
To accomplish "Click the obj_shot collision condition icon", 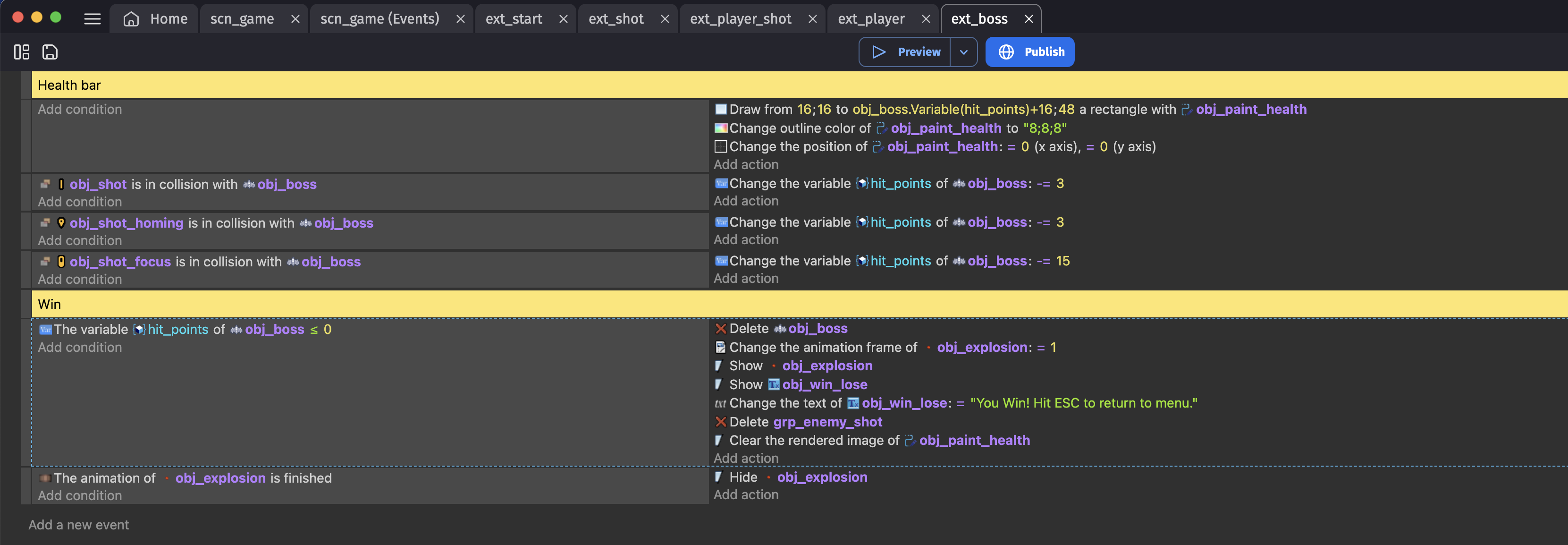I will [x=45, y=185].
